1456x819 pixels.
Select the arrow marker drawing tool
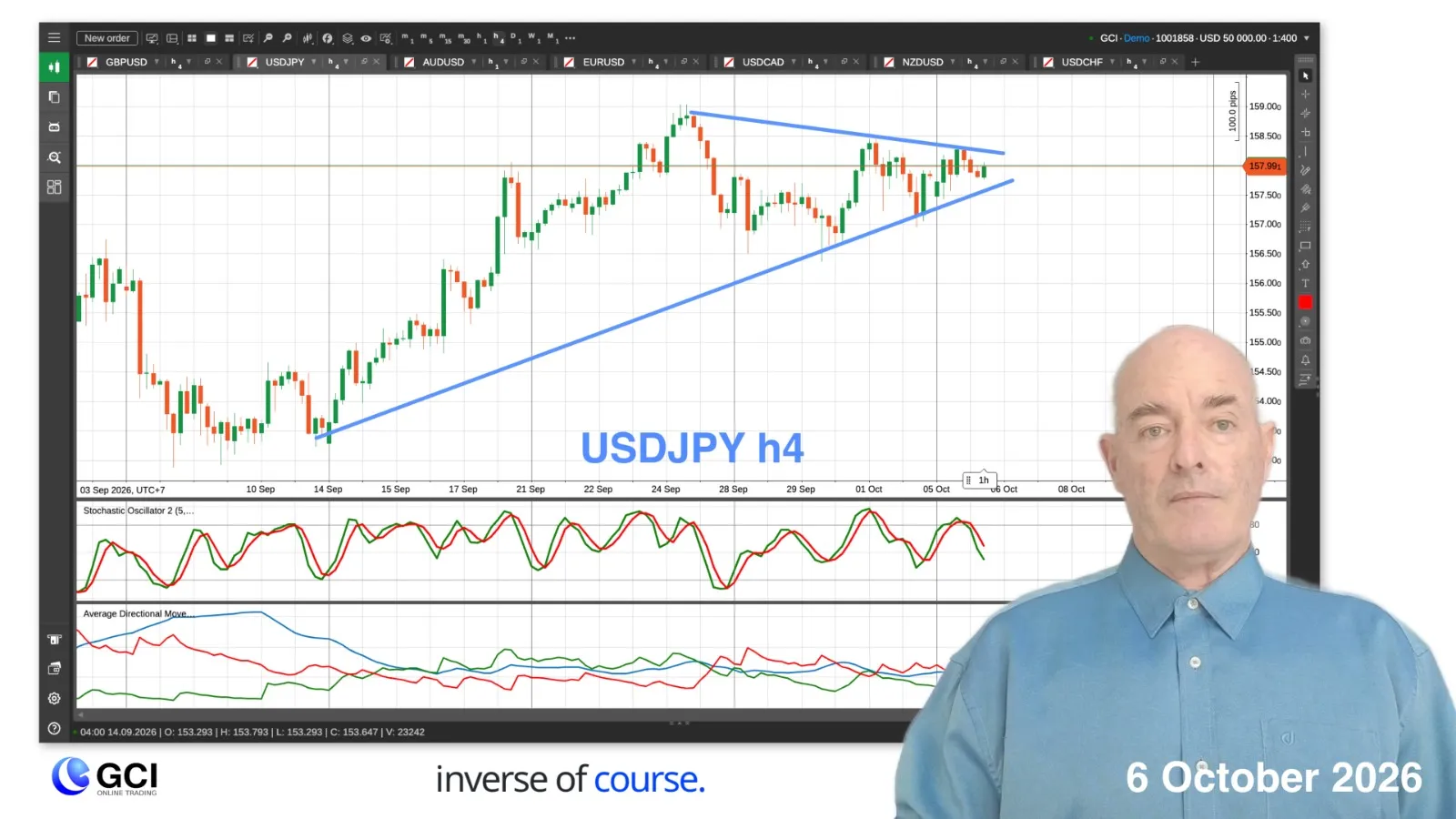pyautogui.click(x=1305, y=264)
